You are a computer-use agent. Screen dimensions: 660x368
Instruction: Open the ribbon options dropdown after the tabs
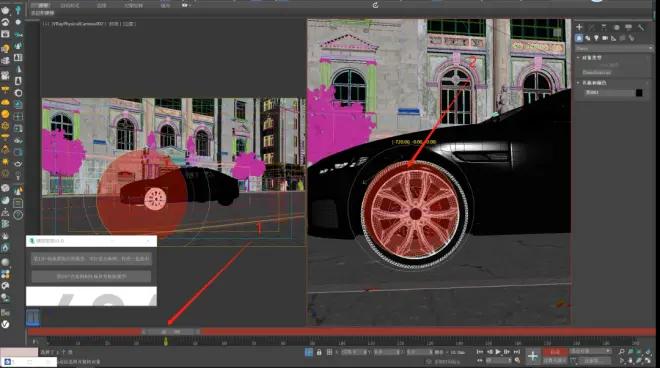coord(186,5)
